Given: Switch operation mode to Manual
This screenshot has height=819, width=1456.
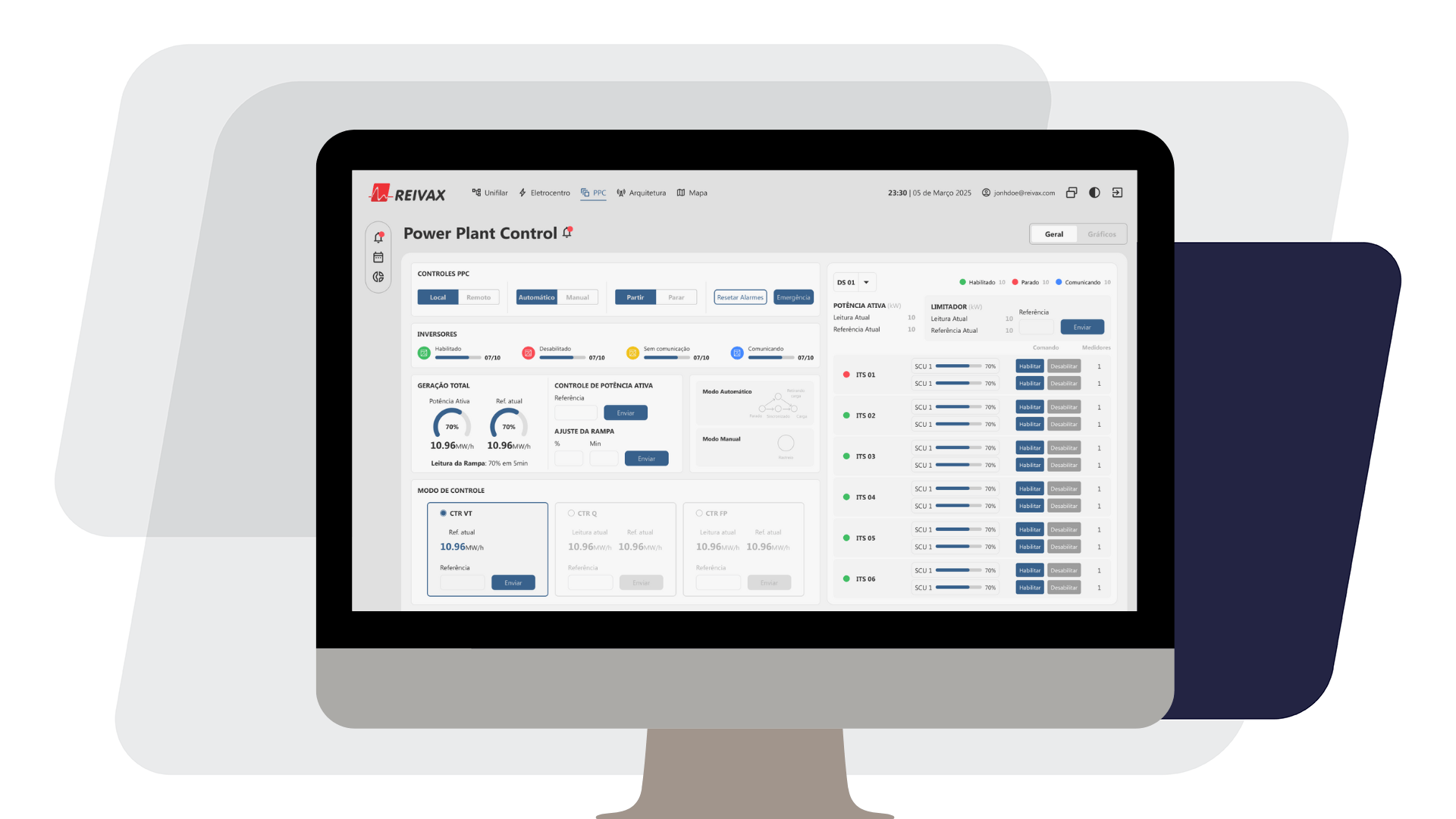Looking at the screenshot, I should click(577, 297).
